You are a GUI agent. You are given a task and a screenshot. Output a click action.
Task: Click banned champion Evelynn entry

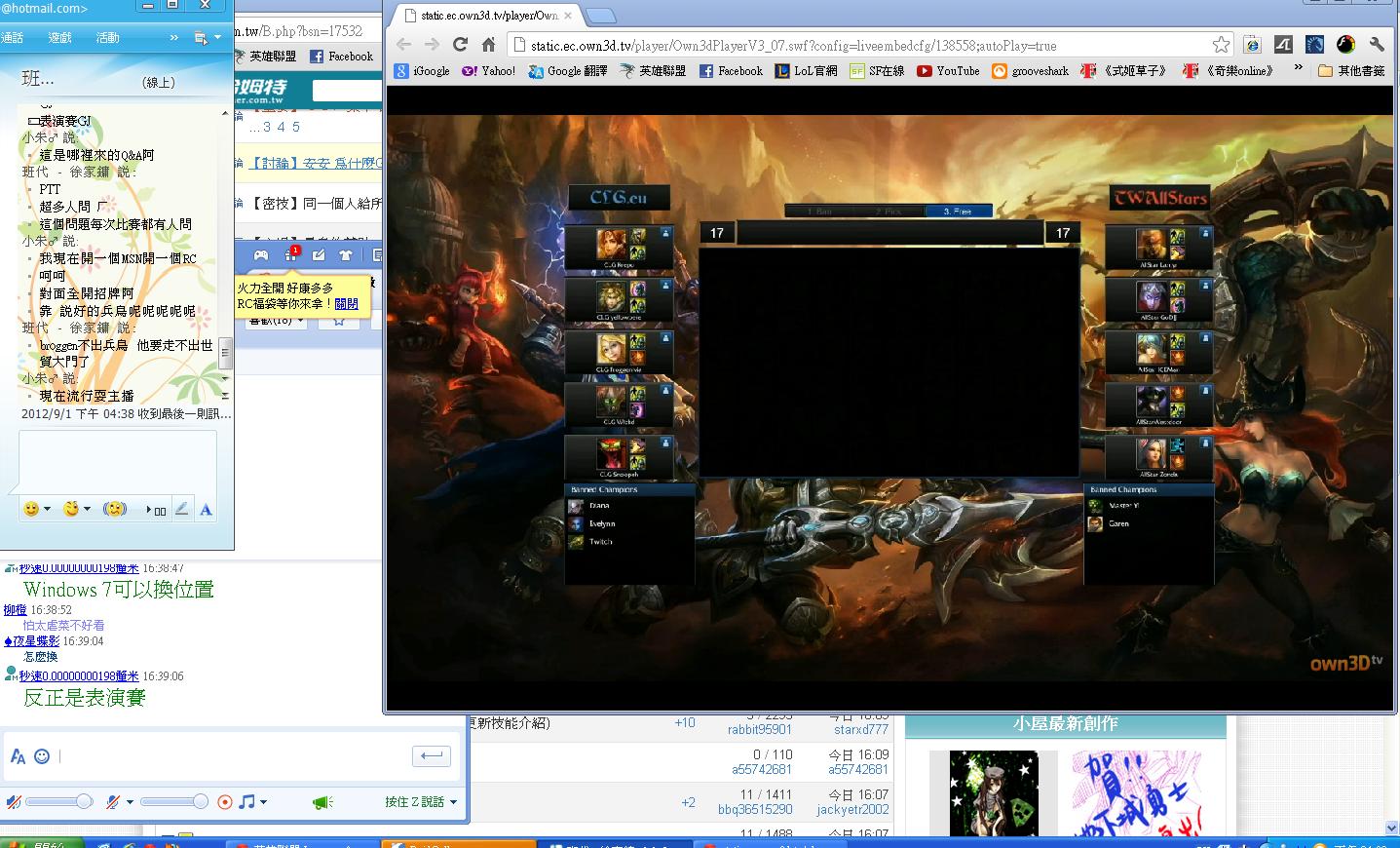[592, 523]
